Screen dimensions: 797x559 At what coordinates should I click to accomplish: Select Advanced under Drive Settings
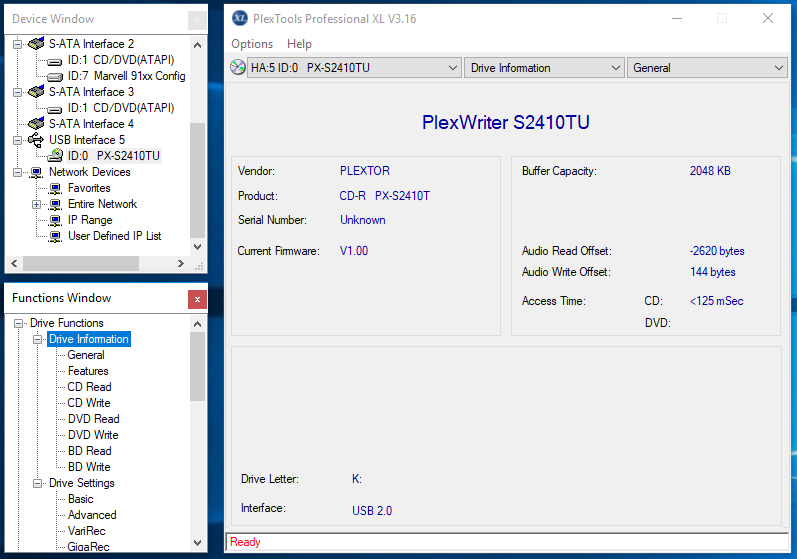92,515
